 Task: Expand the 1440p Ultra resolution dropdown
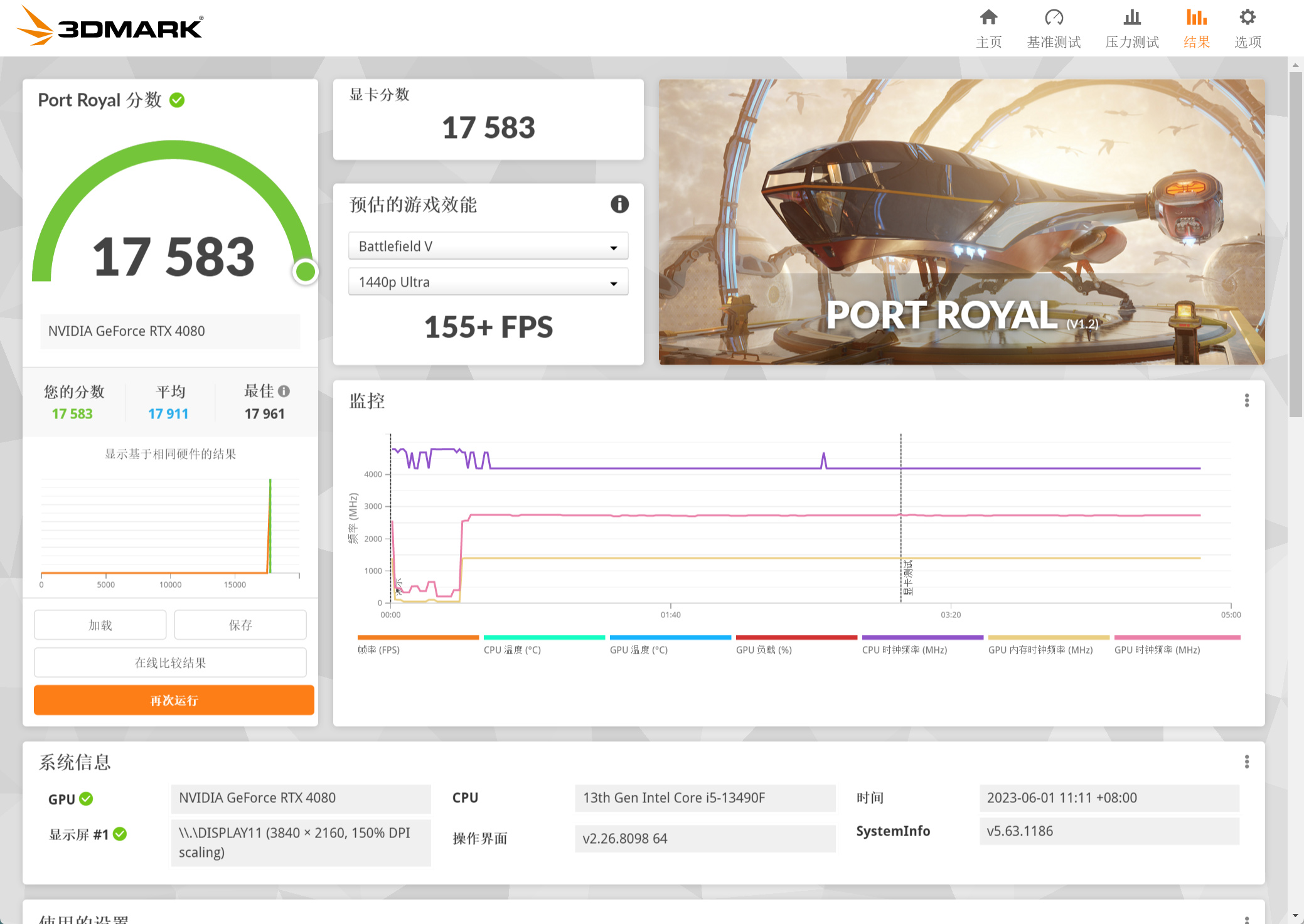(x=488, y=282)
